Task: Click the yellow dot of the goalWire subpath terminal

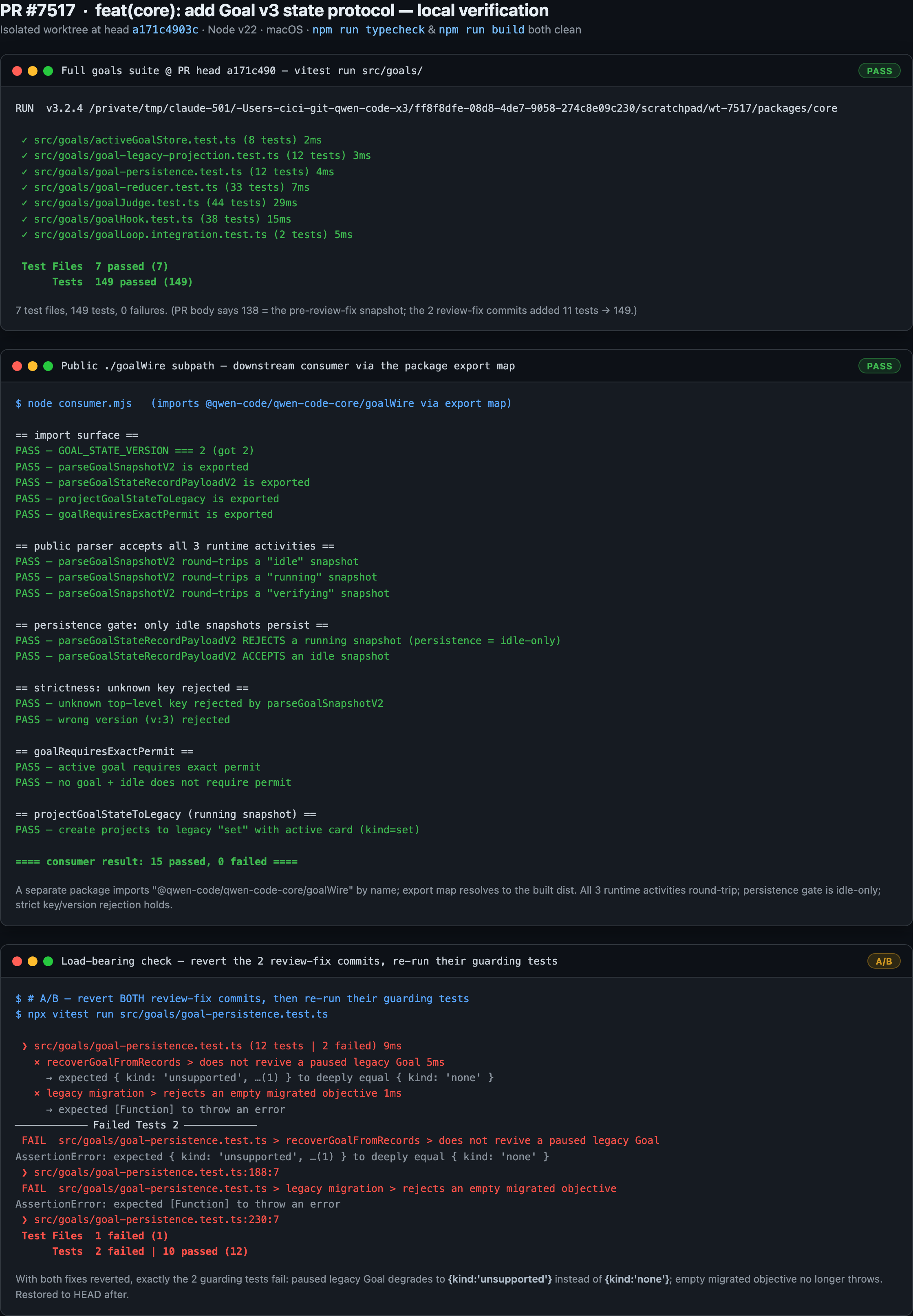Action: point(33,366)
